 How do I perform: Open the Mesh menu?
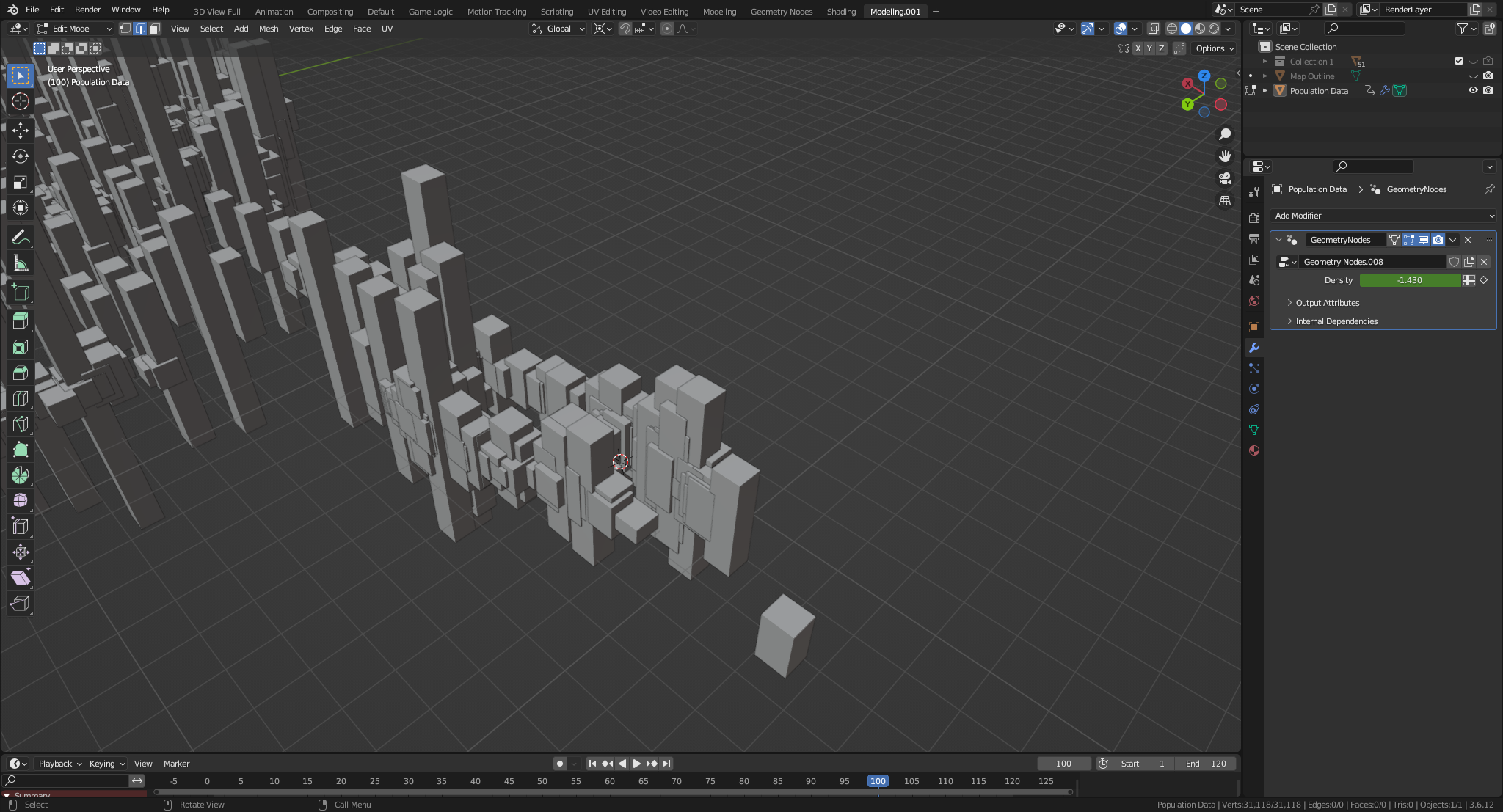pos(269,29)
